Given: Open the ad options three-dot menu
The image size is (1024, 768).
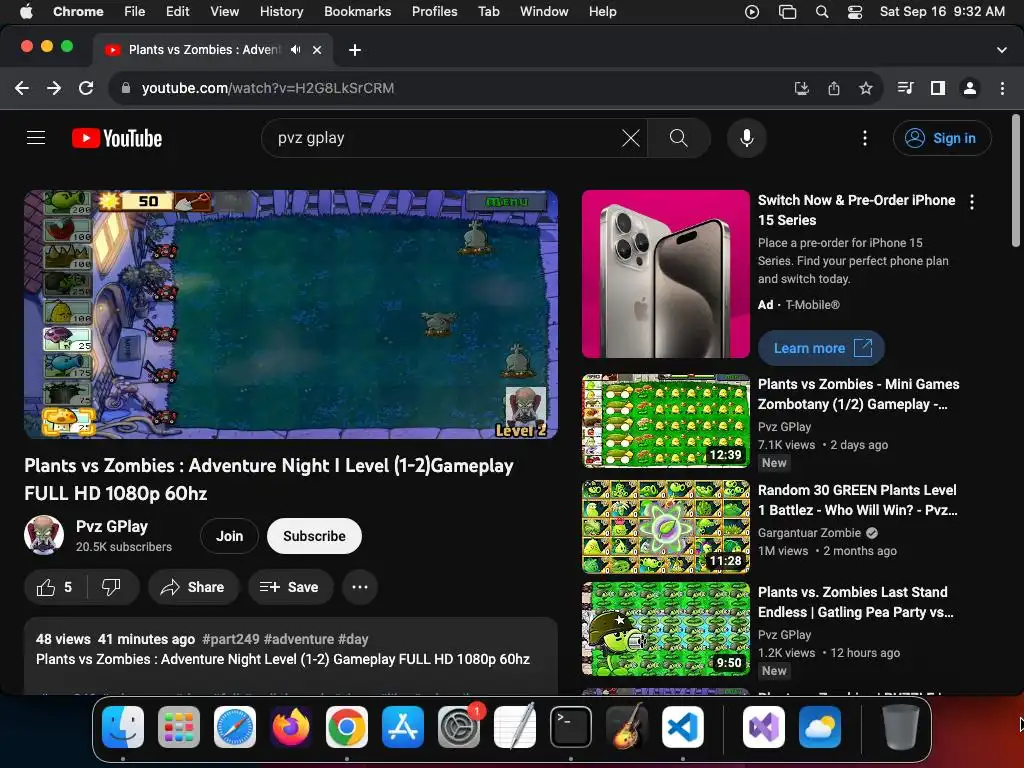Looking at the screenshot, I should 972,202.
